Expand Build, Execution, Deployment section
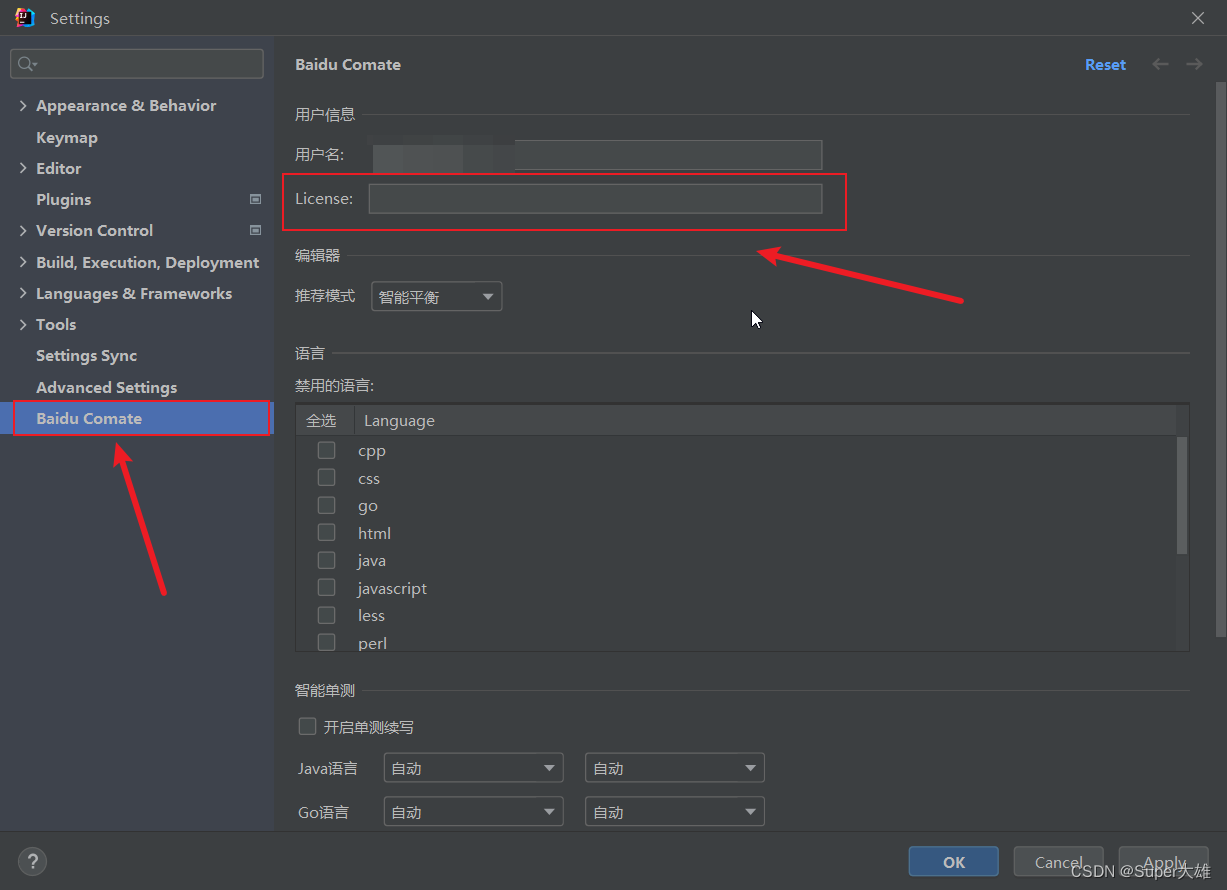This screenshot has width=1227, height=890. 23,262
